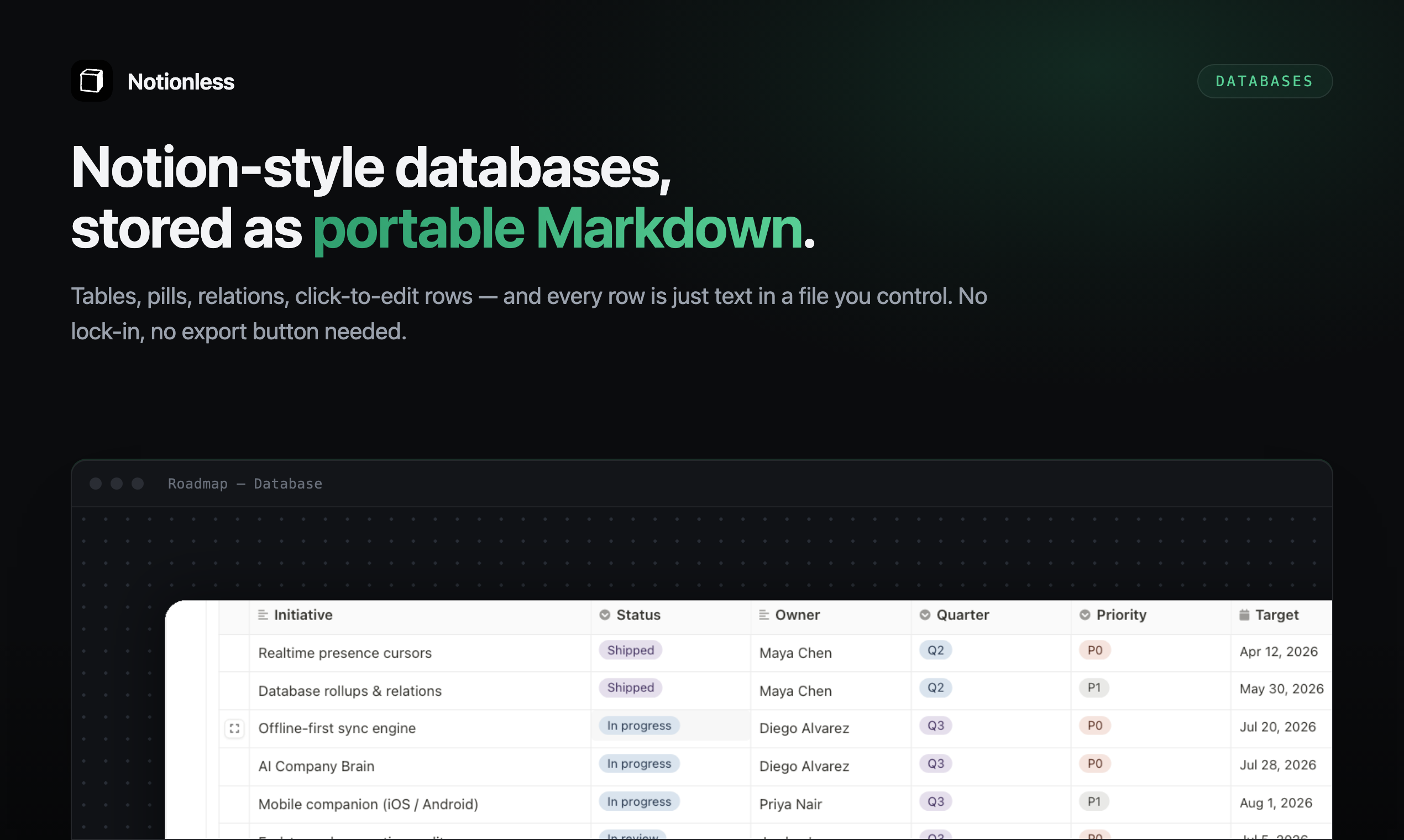Click Diego Alvarez owner of AI Company Brain
This screenshot has height=840, width=1404.
coord(804,767)
